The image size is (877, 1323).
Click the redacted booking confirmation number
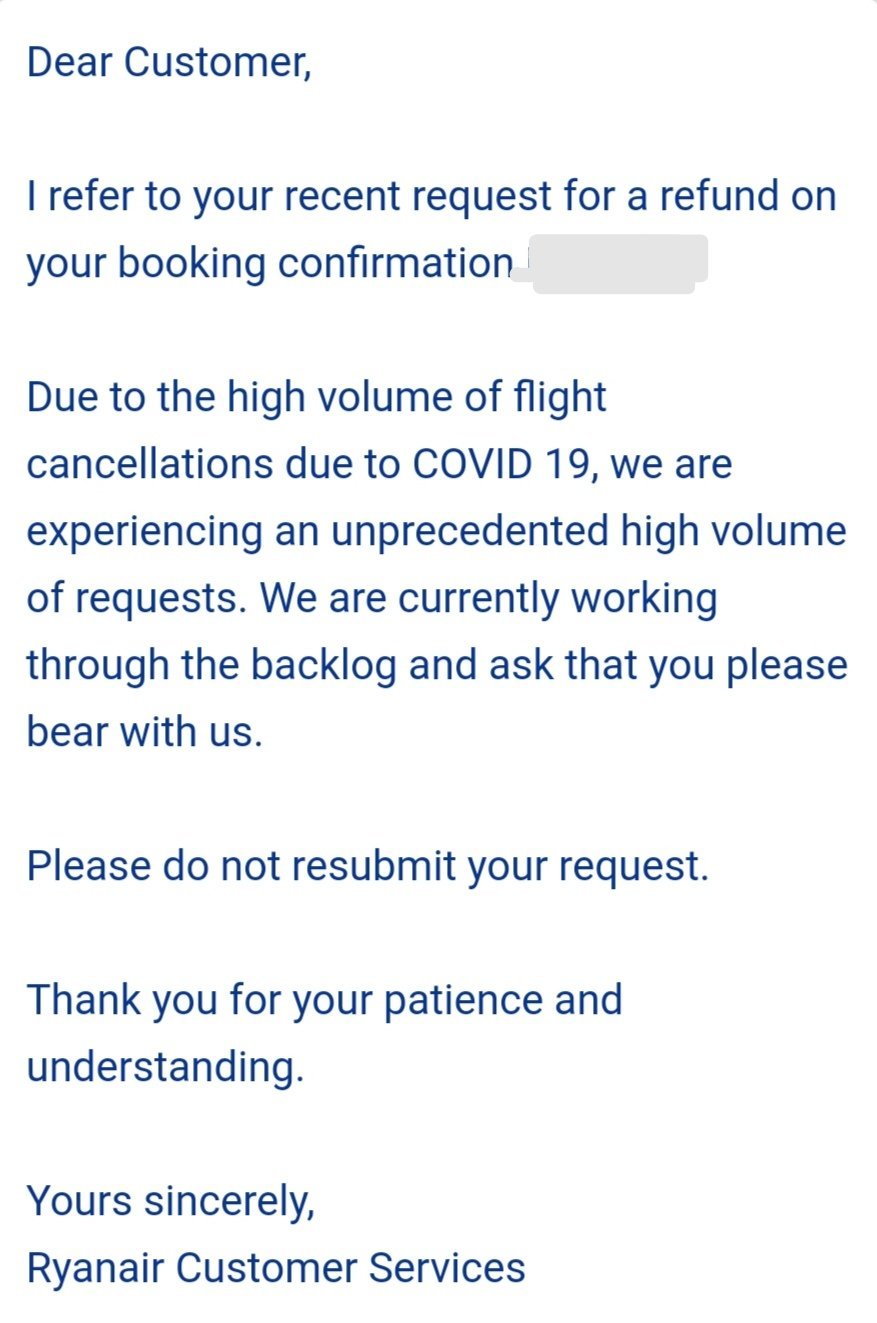614,263
